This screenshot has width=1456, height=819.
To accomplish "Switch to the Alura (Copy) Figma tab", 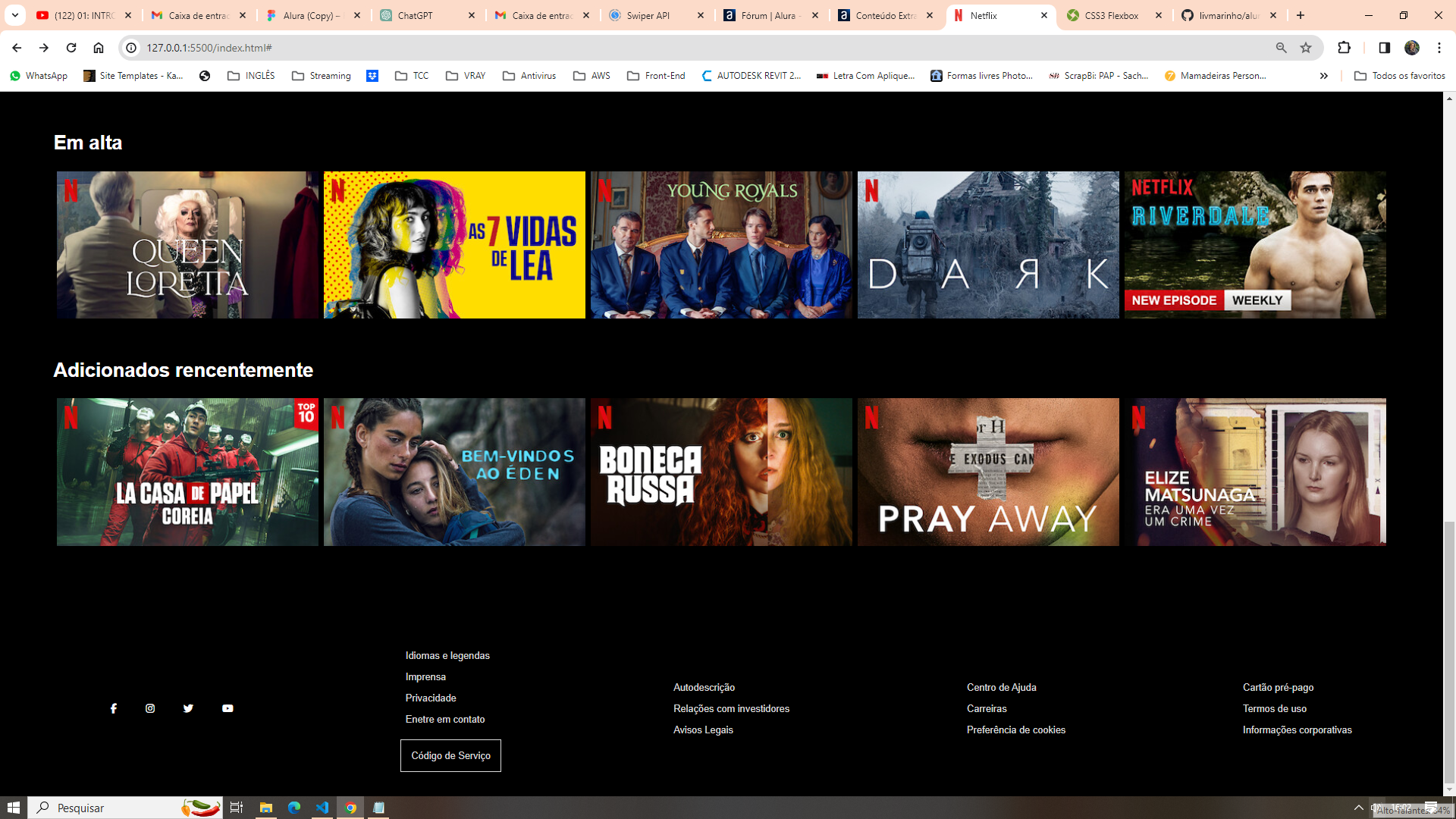I will [x=312, y=15].
